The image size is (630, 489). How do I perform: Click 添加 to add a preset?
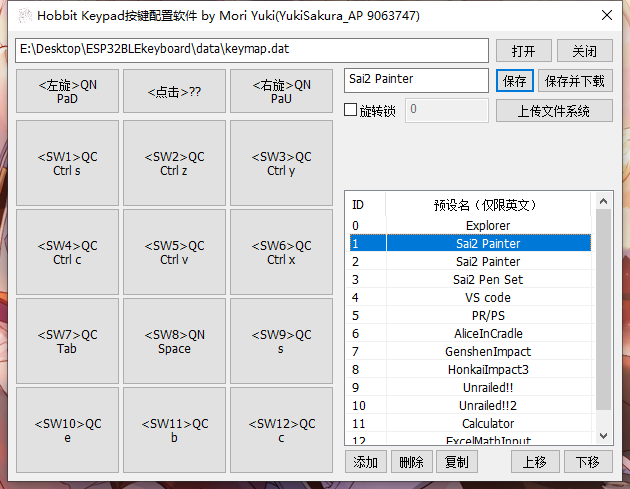[x=365, y=462]
